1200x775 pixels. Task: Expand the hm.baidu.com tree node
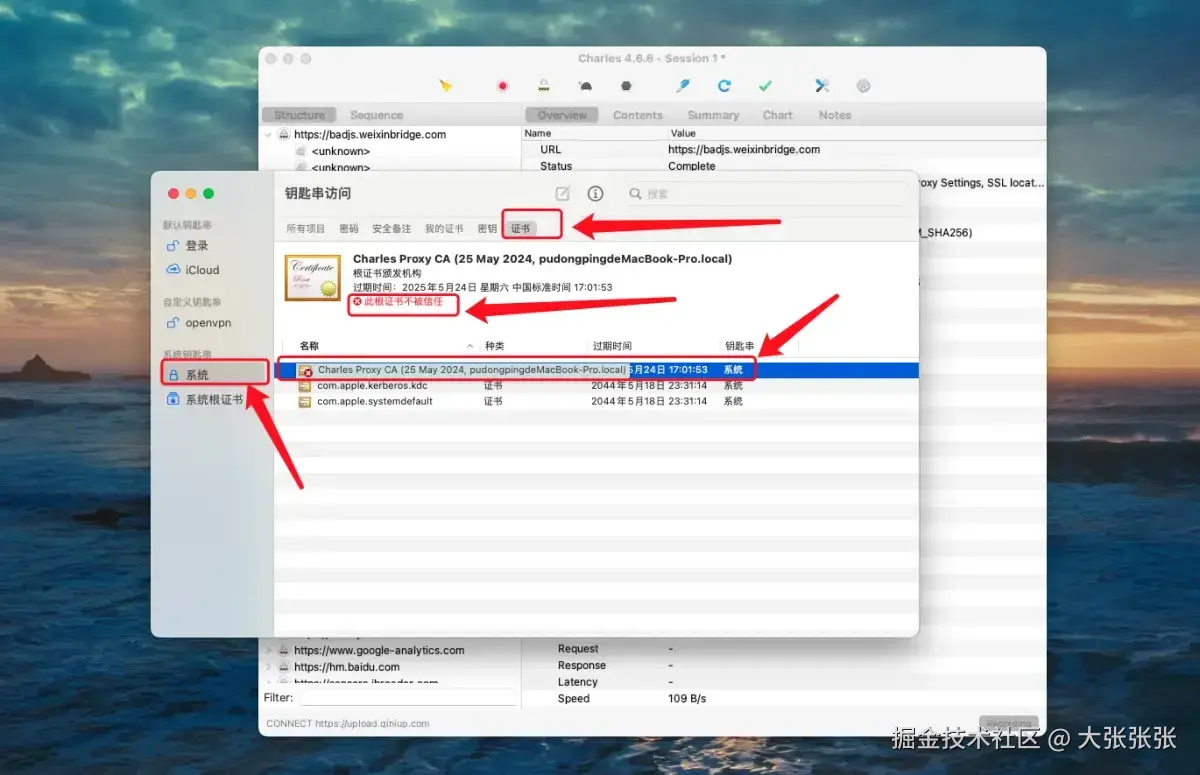(x=268, y=667)
